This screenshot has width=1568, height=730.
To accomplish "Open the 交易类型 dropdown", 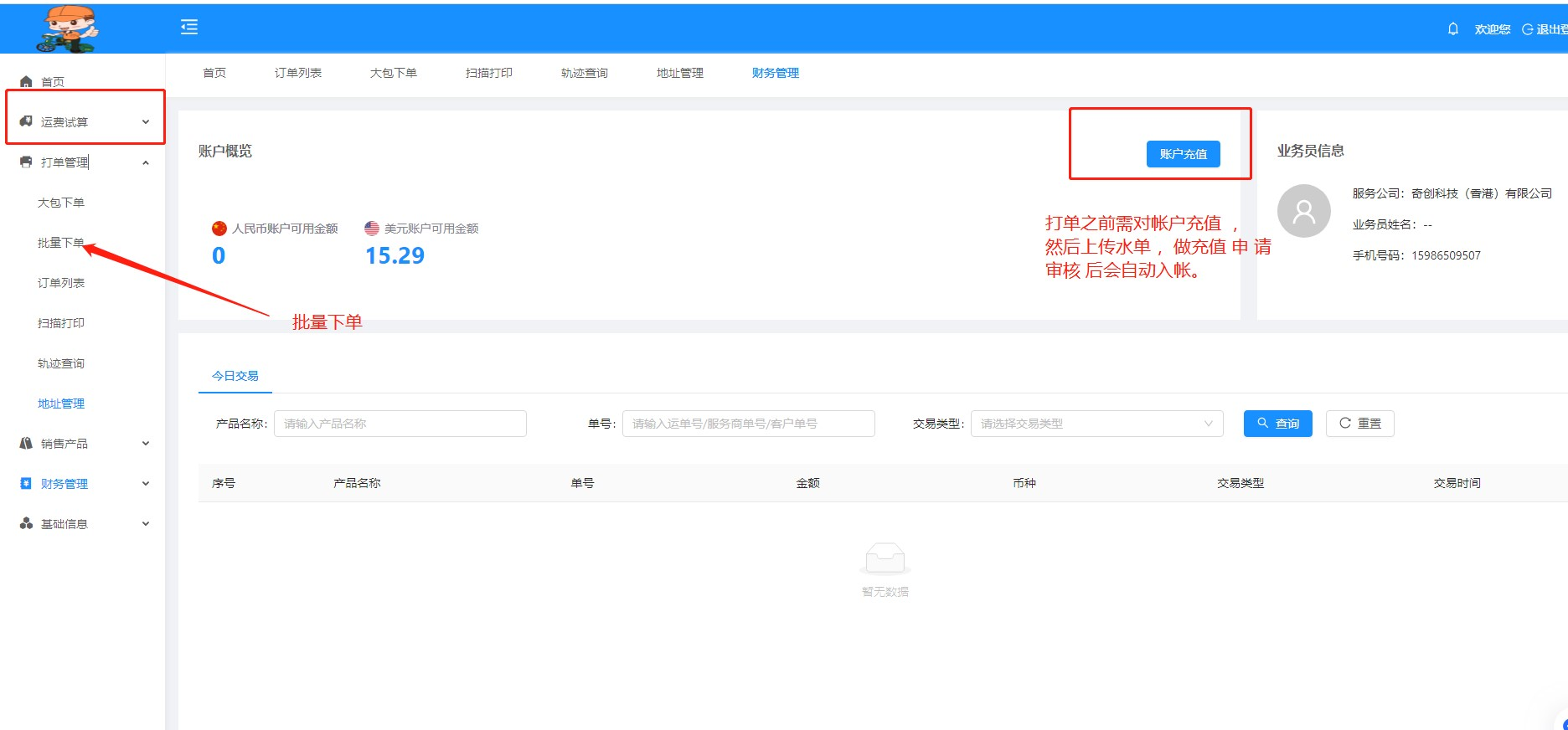I will pos(1096,424).
